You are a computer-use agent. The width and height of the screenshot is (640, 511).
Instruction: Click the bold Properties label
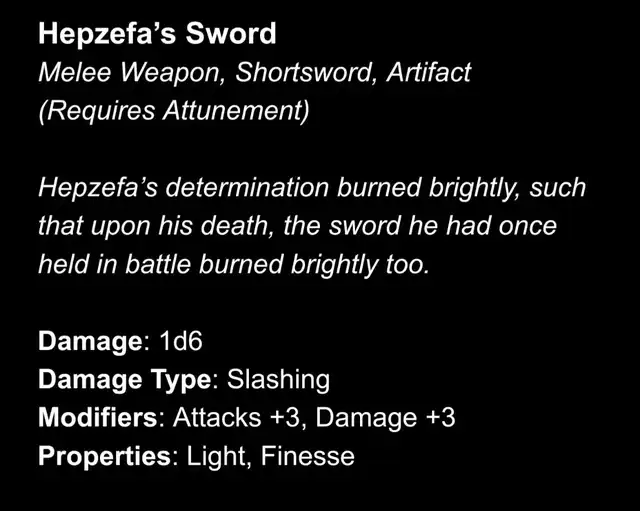click(105, 456)
